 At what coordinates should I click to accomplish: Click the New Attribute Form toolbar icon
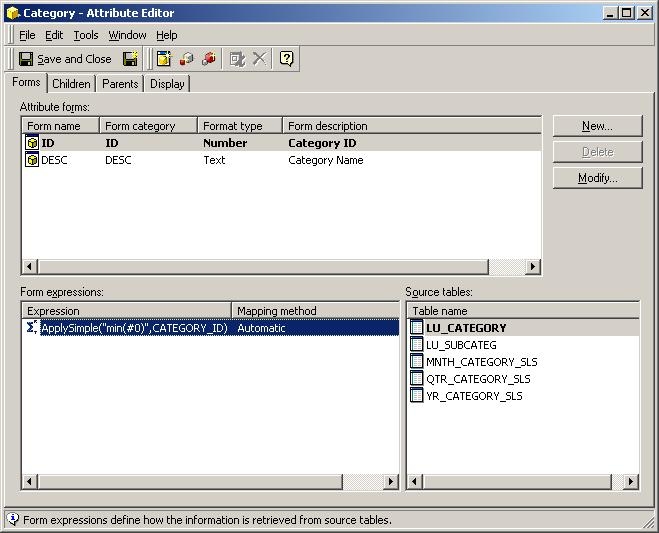click(x=164, y=59)
